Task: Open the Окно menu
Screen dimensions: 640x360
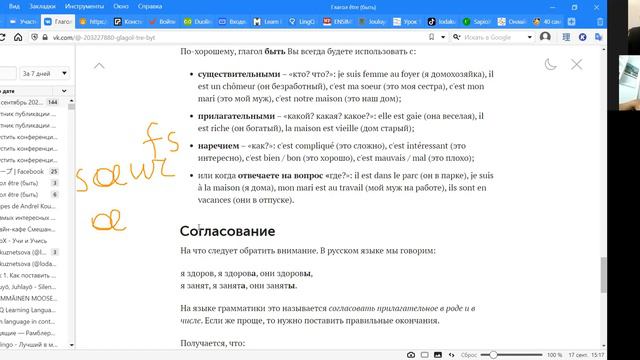Action: point(121,7)
